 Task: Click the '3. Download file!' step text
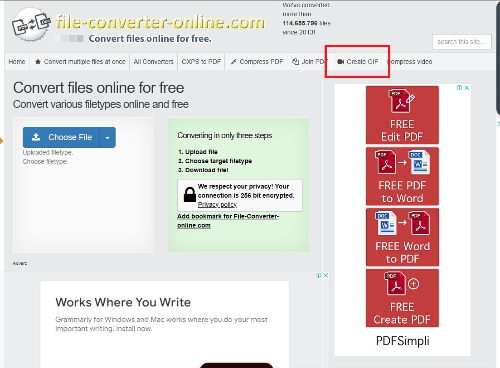coord(203,170)
